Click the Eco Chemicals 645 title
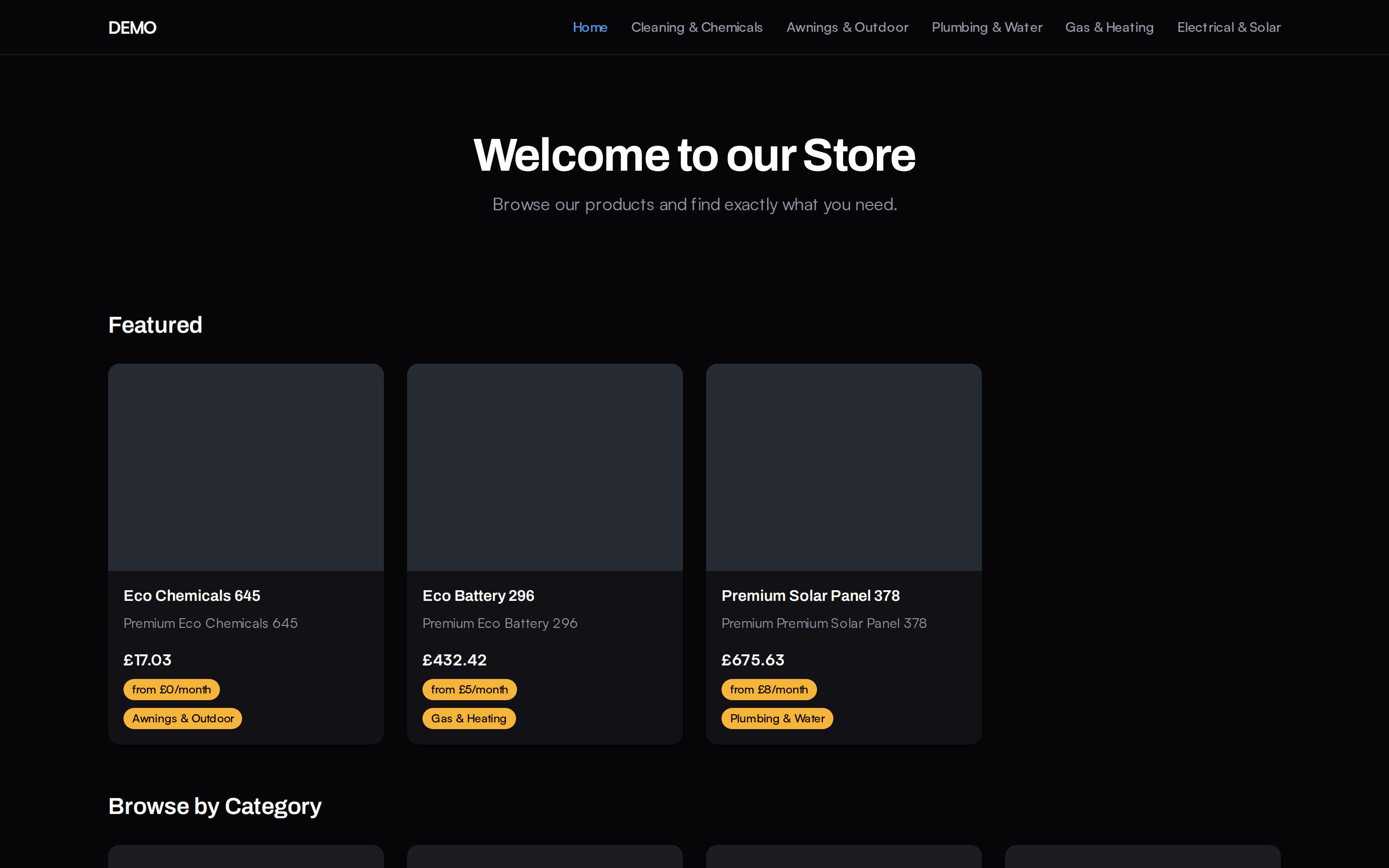This screenshot has width=1389, height=868. pos(191,596)
